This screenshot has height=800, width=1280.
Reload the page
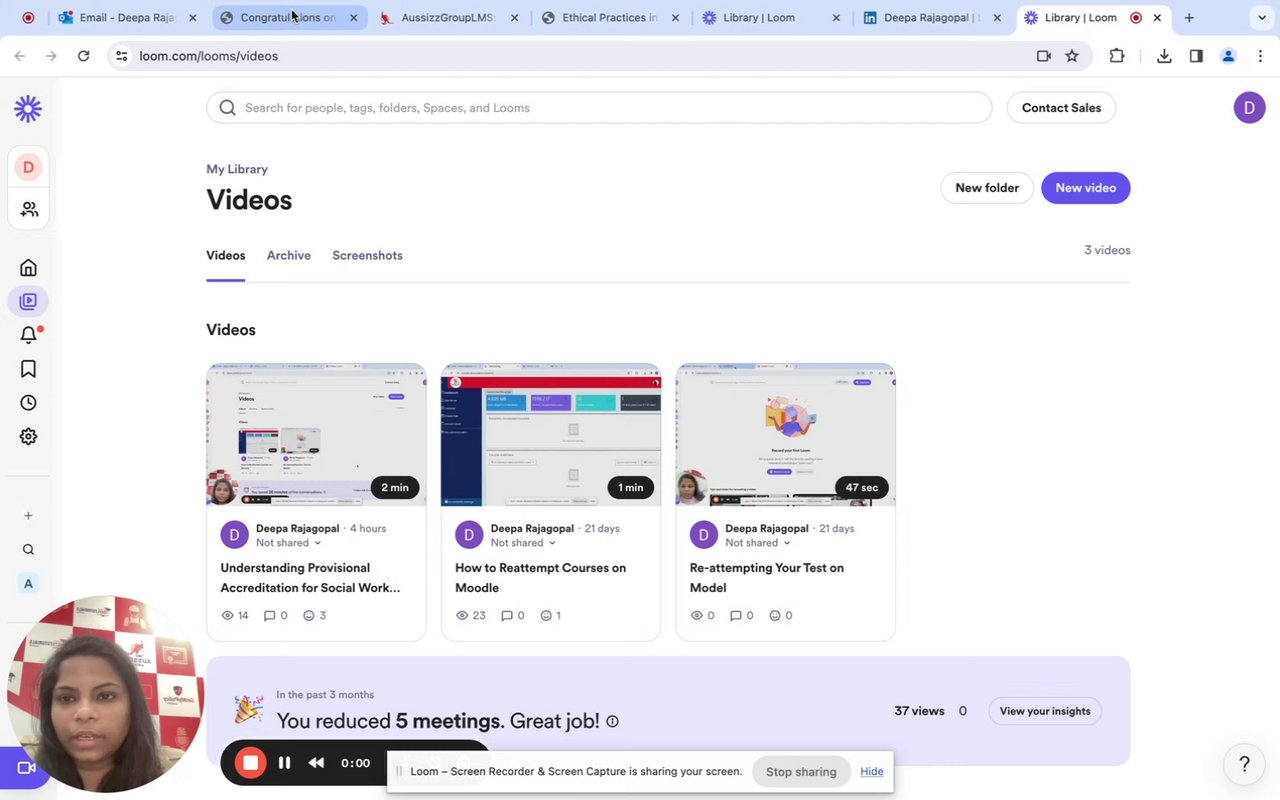pyautogui.click(x=84, y=56)
